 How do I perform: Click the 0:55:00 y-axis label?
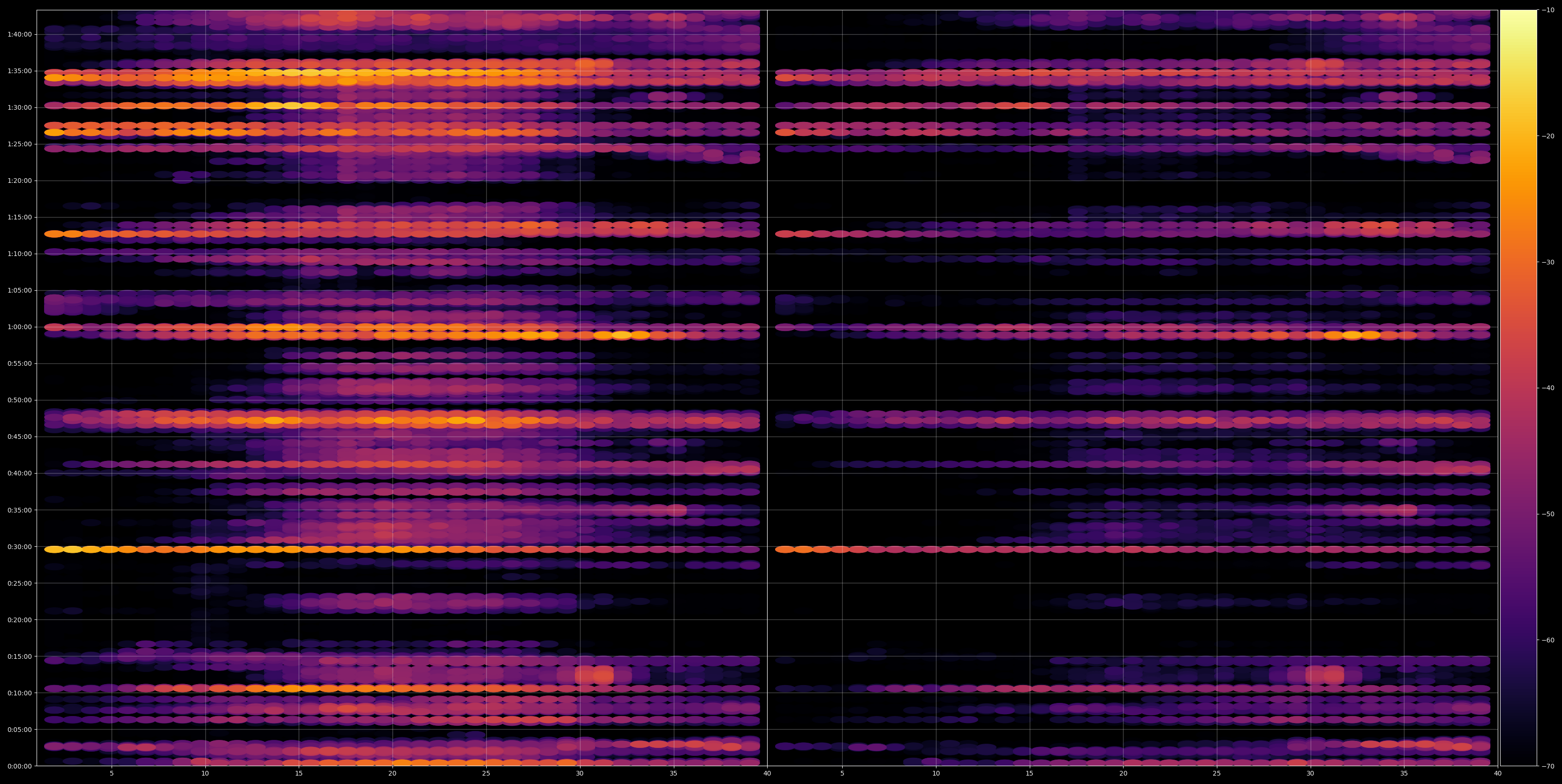19,364
